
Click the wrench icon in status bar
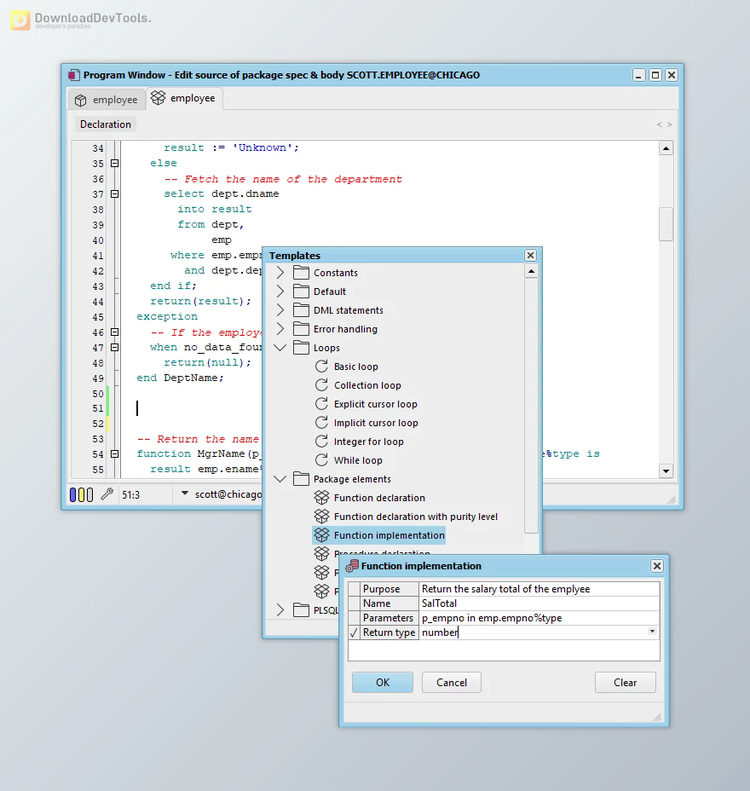107,494
